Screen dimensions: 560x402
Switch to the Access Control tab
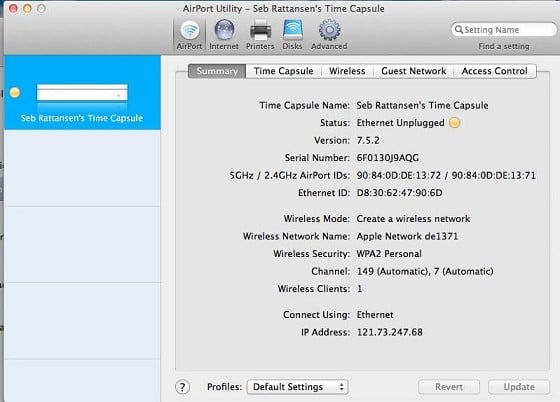[495, 71]
